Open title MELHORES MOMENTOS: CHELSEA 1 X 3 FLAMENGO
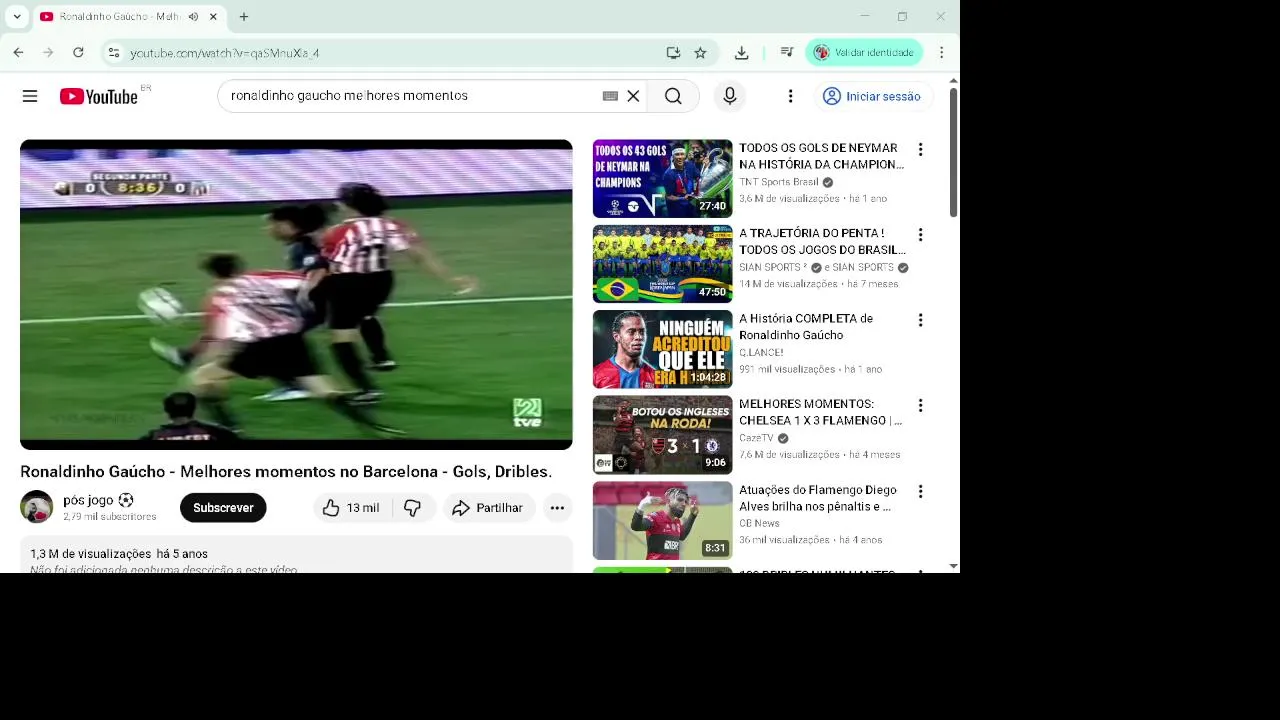The width and height of the screenshot is (1280, 720). point(820,412)
